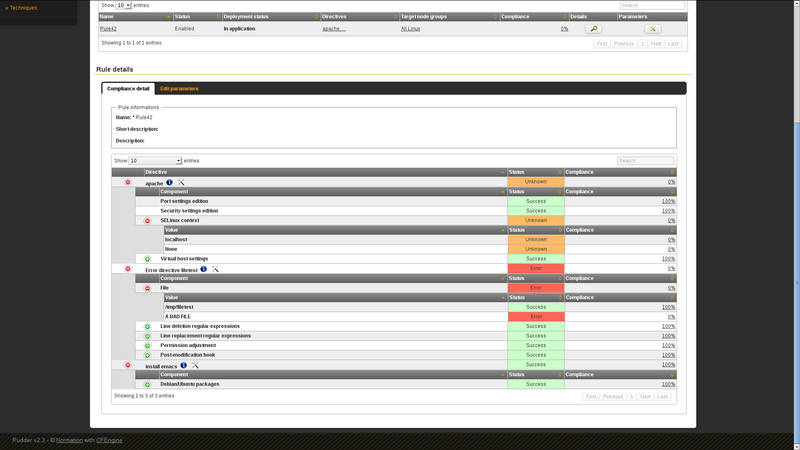The width and height of the screenshot is (800, 450).
Task: Show info for Error directive filetest
Action: 204,269
